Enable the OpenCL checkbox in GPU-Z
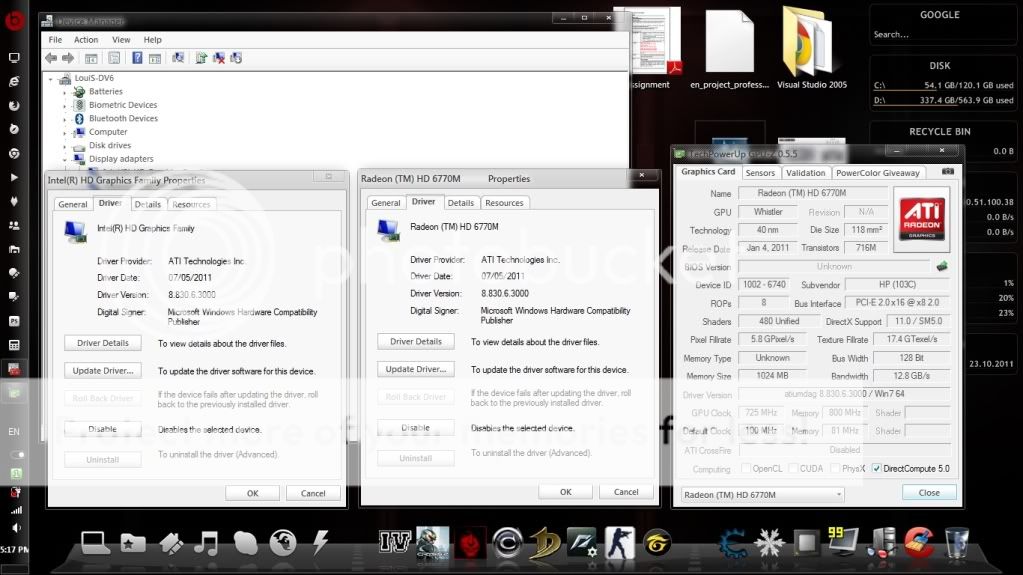This screenshot has height=575, width=1023. click(x=743, y=469)
